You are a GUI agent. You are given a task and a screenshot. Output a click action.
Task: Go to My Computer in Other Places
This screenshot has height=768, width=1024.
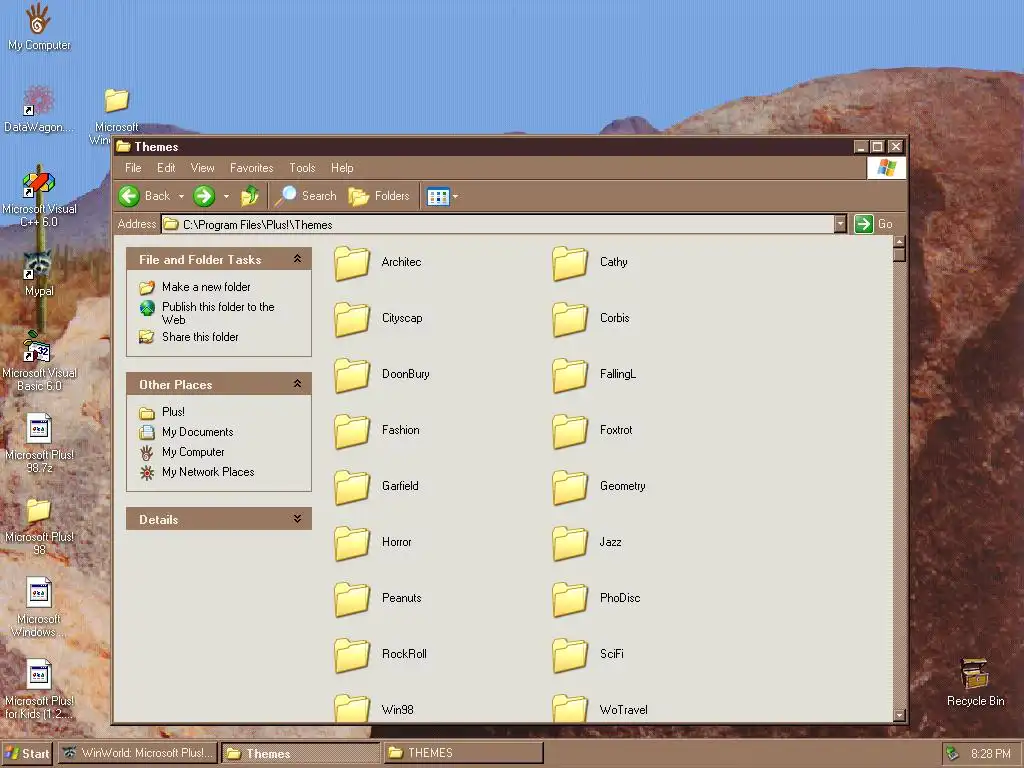[193, 452]
